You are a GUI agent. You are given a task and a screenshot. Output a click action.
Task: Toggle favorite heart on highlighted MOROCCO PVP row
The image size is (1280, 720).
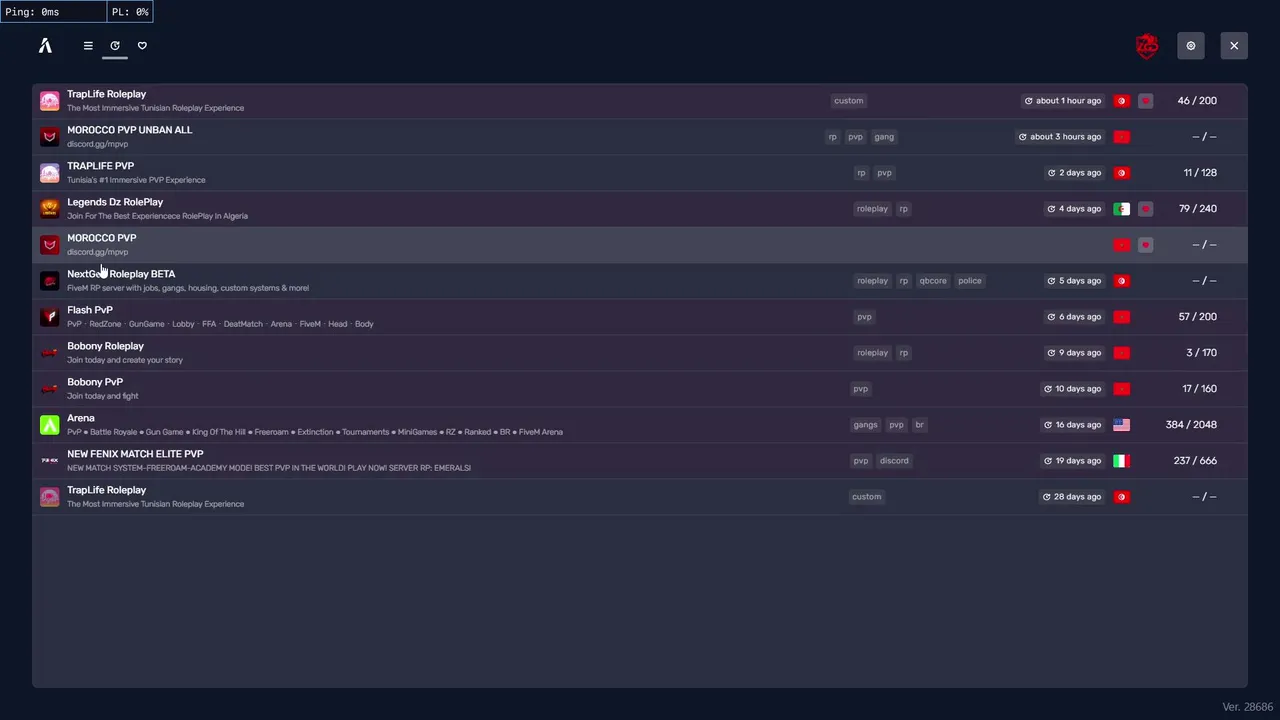1146,245
